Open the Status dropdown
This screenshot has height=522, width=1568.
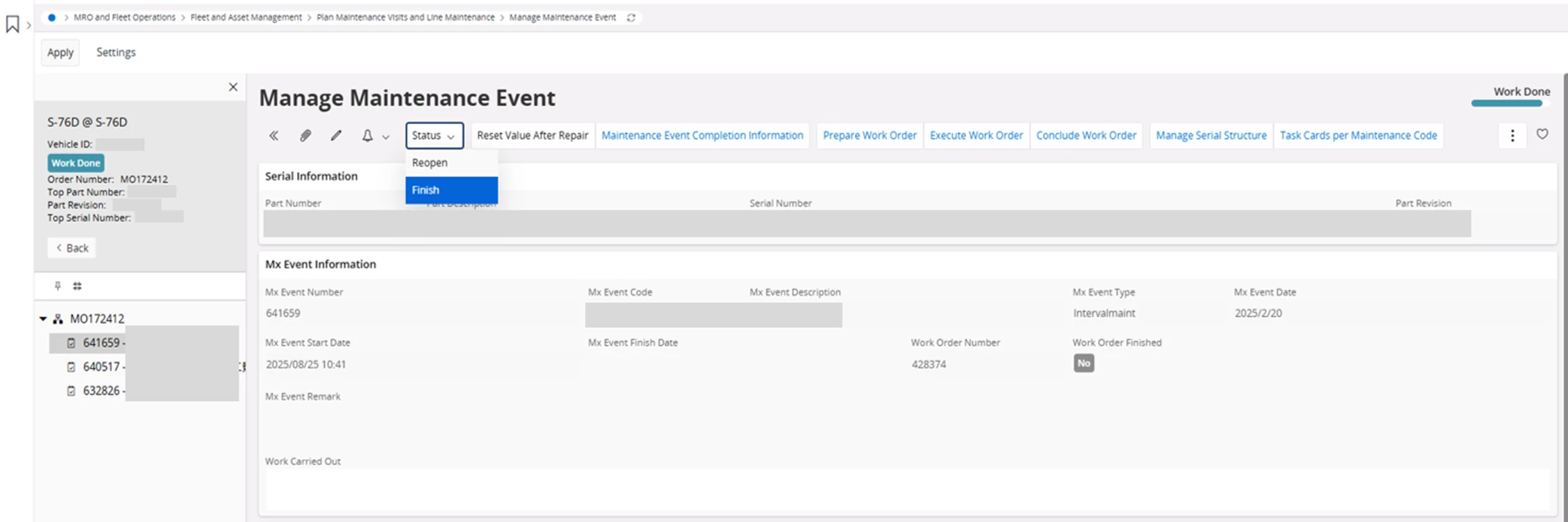click(x=434, y=136)
